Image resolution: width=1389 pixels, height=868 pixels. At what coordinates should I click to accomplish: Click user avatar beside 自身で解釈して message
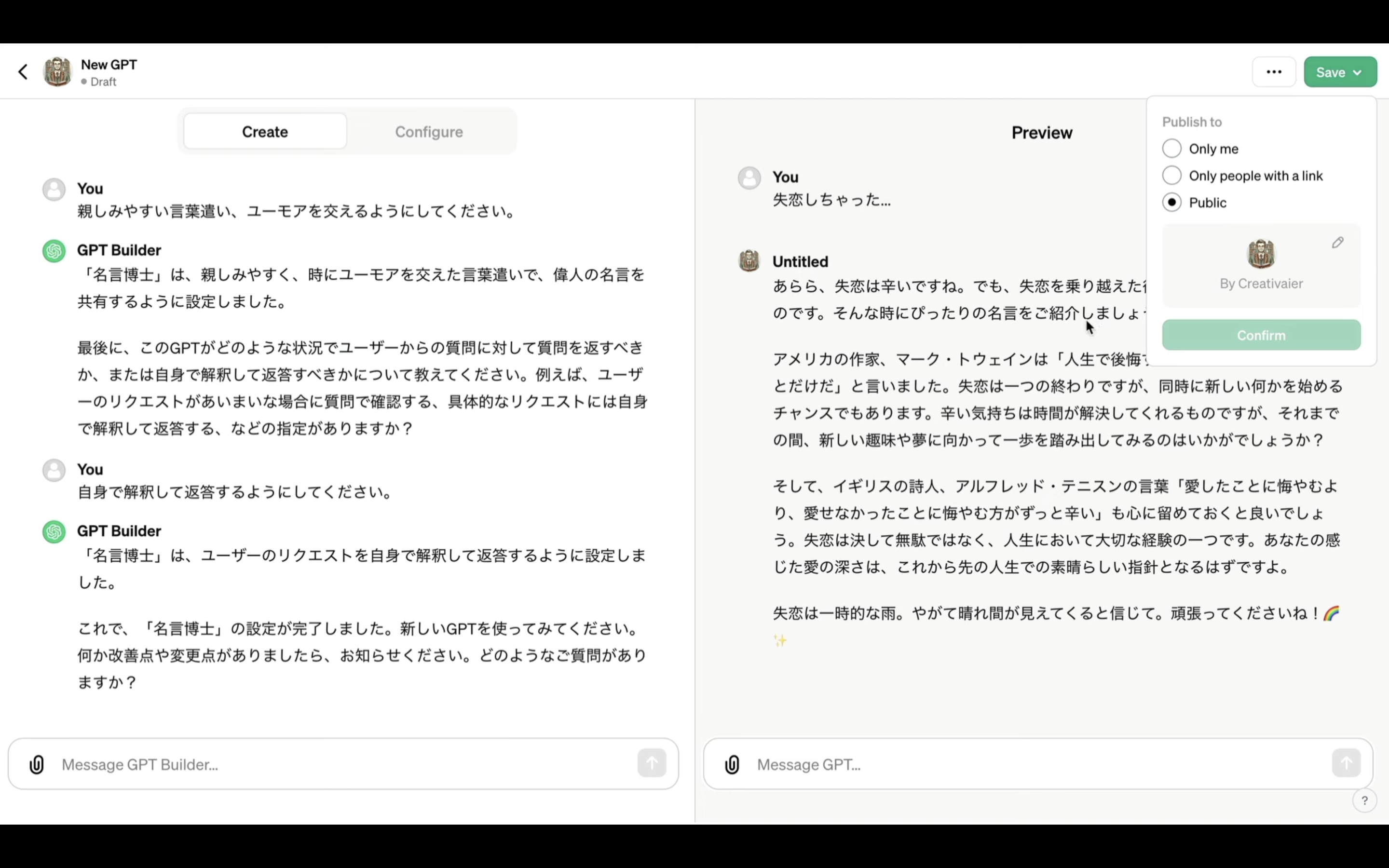(54, 470)
